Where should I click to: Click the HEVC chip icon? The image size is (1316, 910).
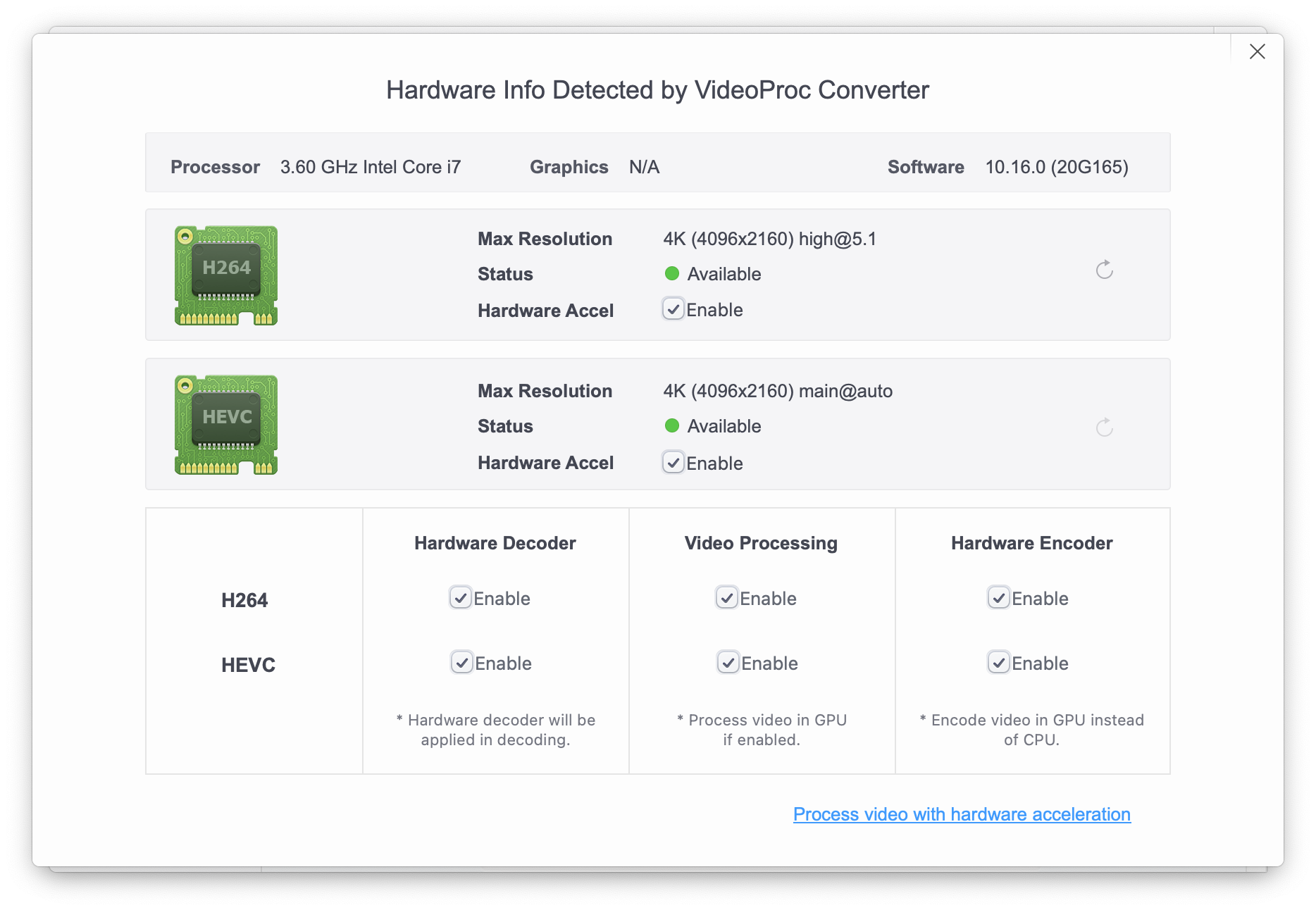(226, 425)
